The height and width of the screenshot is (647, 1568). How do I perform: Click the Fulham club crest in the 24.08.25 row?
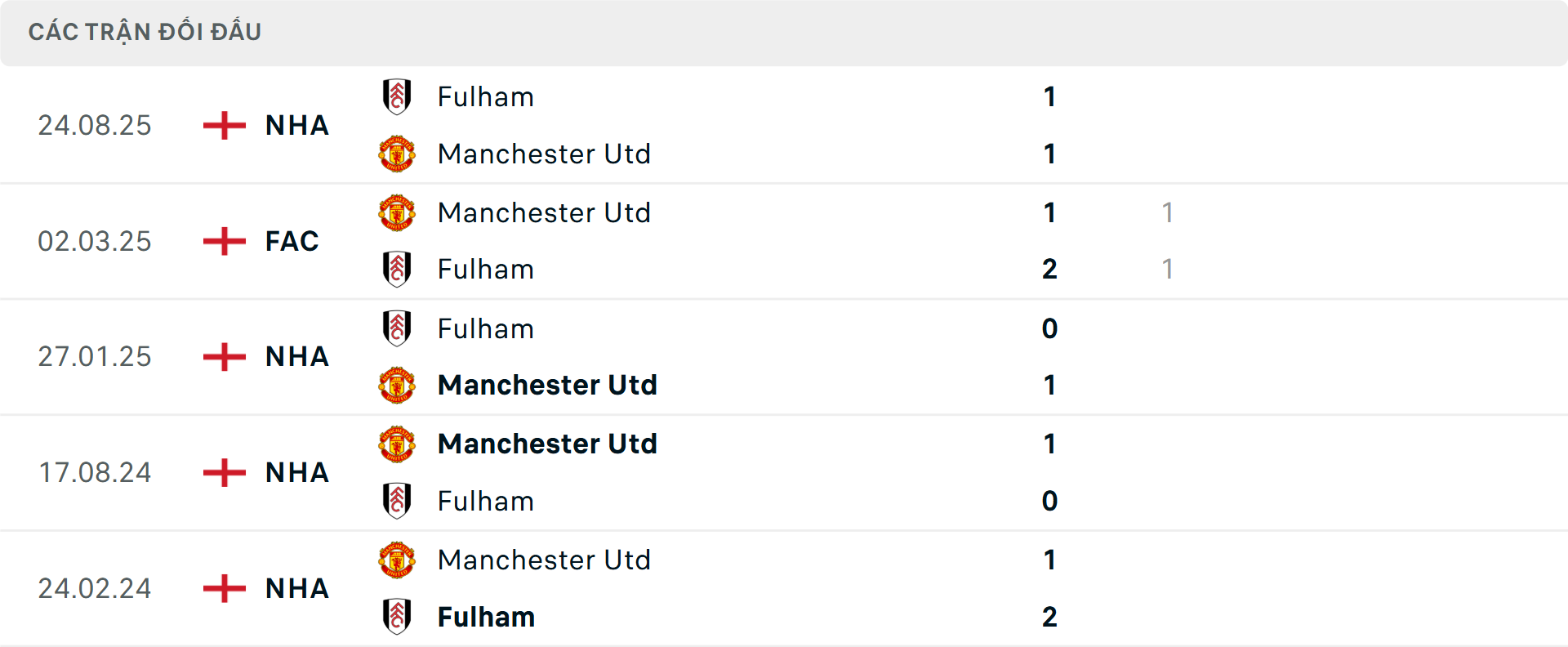398,96
